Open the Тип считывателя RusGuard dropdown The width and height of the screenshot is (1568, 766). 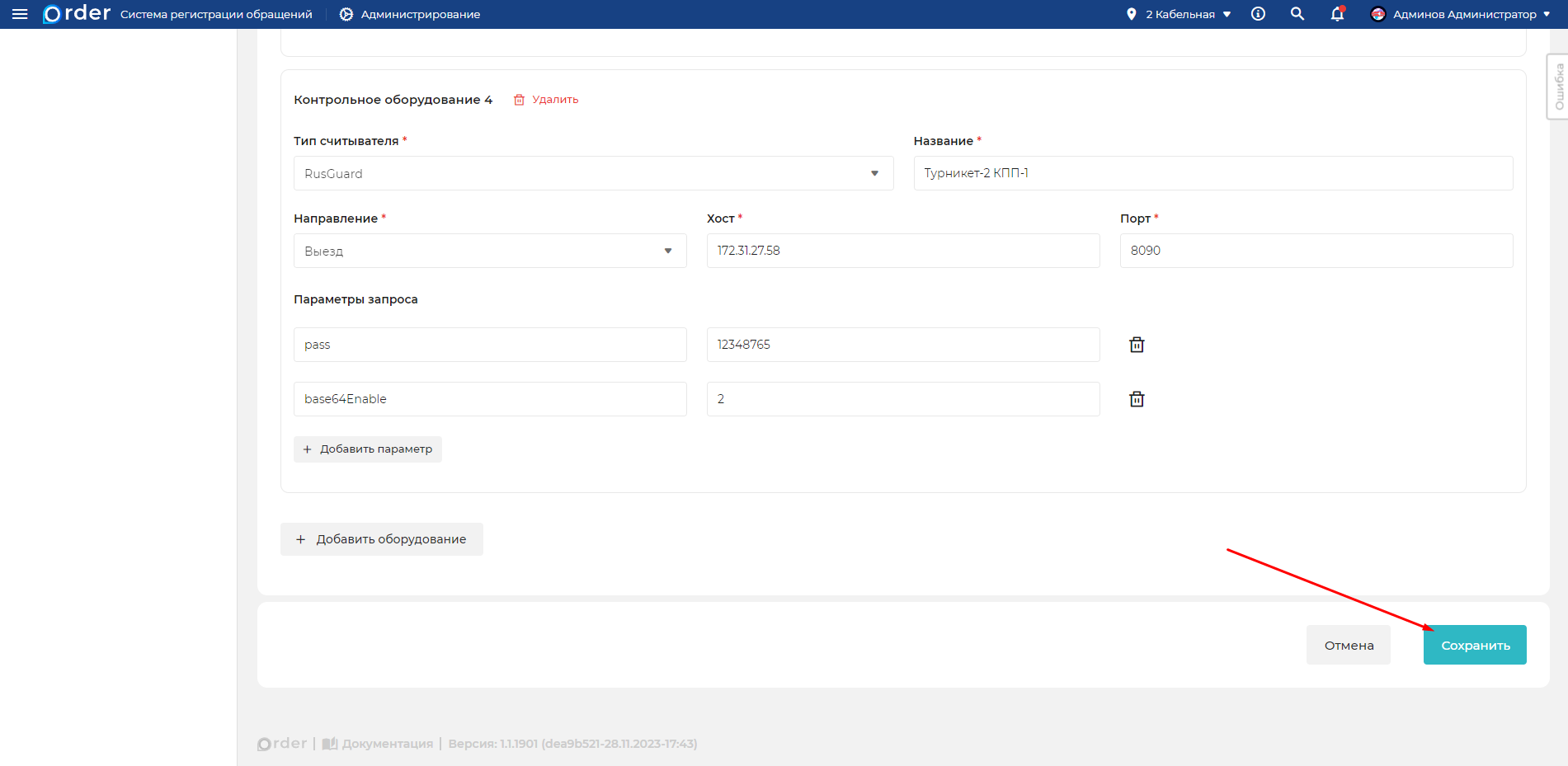[593, 173]
